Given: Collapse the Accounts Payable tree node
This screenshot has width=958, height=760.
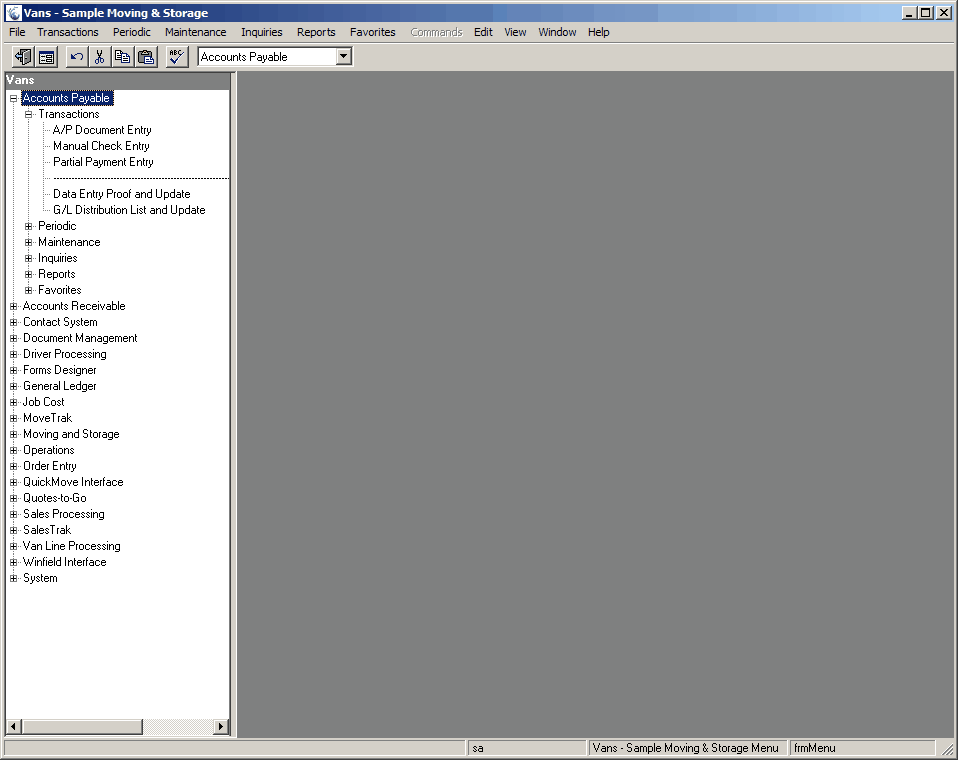Looking at the screenshot, I should [13, 98].
